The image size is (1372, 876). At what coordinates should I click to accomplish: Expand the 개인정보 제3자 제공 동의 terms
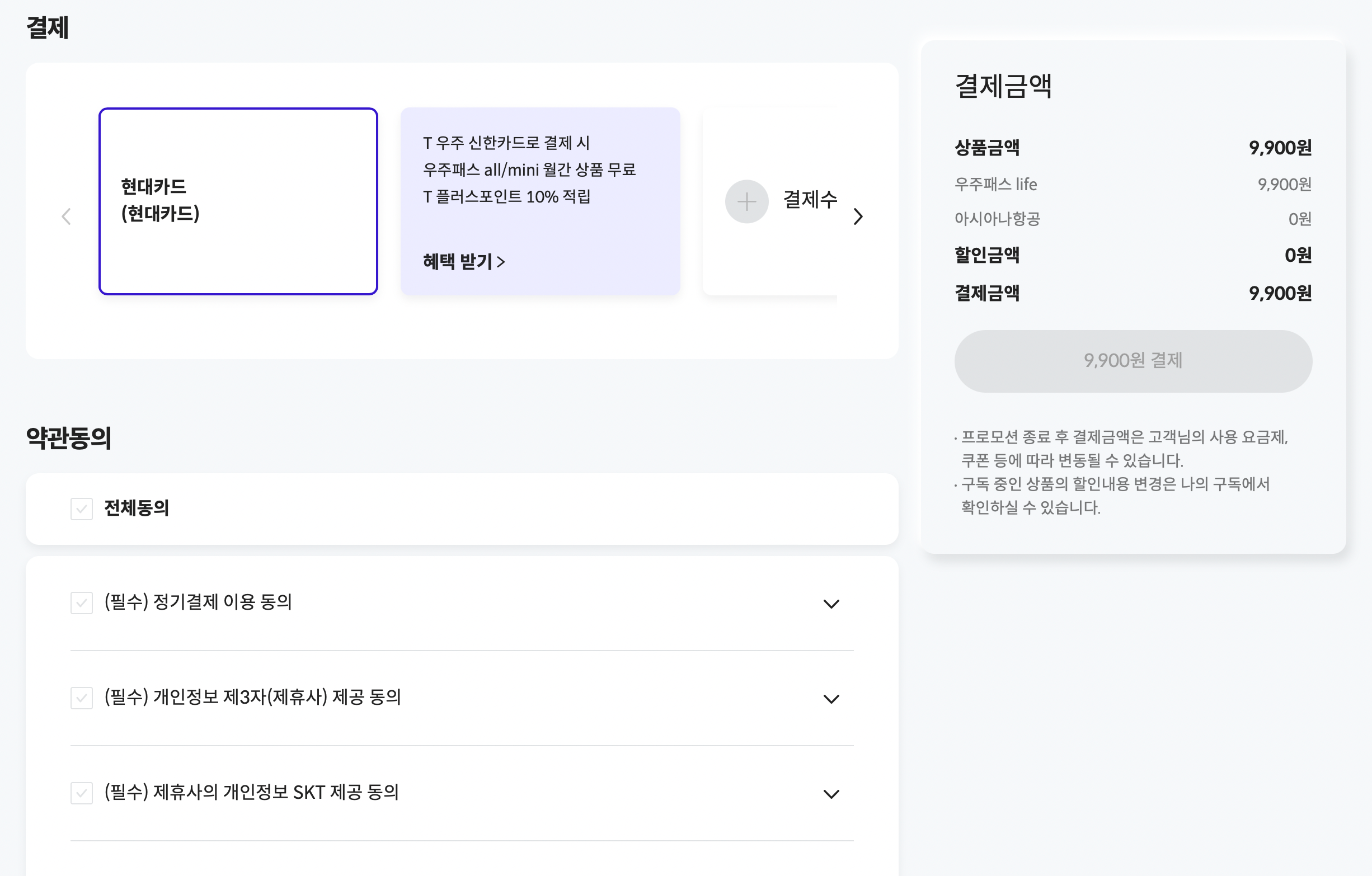tap(832, 699)
